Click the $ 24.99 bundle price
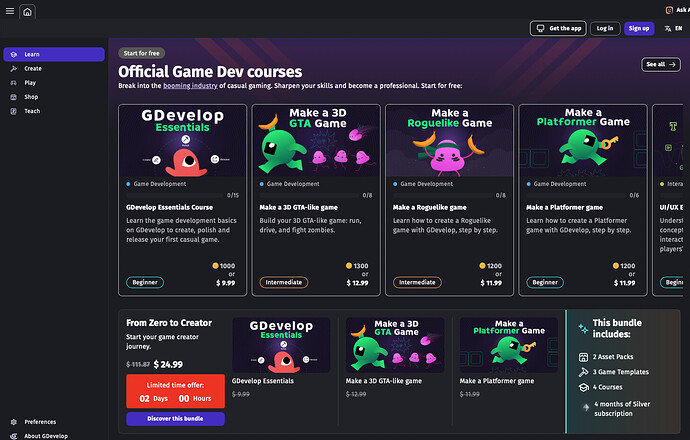690x440 pixels. click(168, 365)
